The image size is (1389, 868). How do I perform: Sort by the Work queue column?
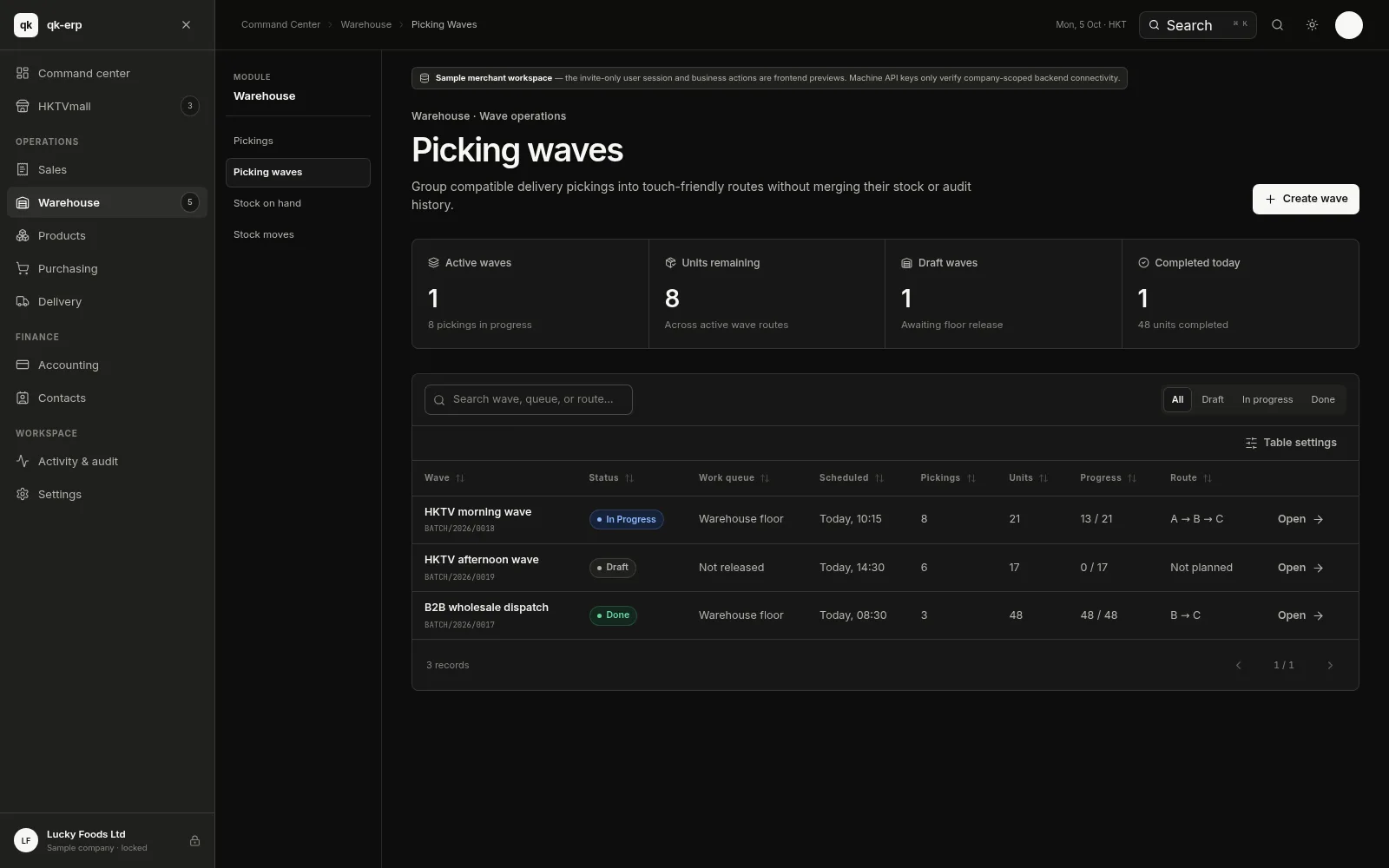[x=734, y=478]
